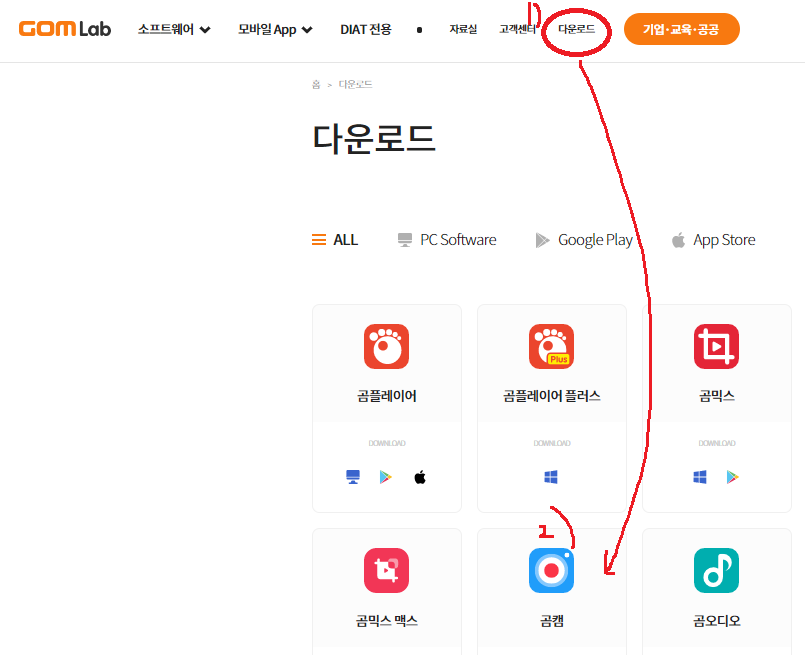Click the 곰믹스 title text
Image resolution: width=805 pixels, height=655 pixels.
pos(717,396)
